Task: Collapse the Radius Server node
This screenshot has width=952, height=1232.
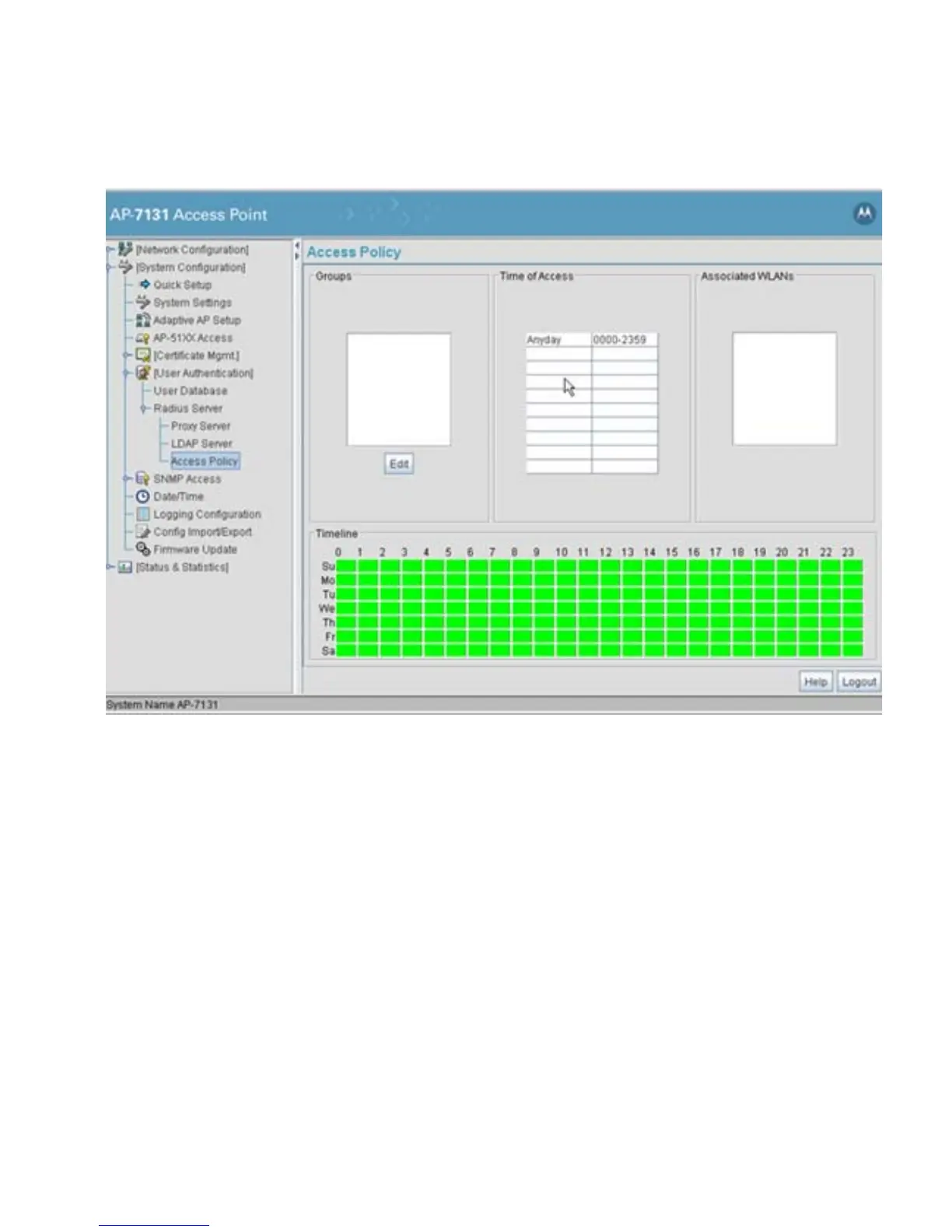Action: [145, 408]
